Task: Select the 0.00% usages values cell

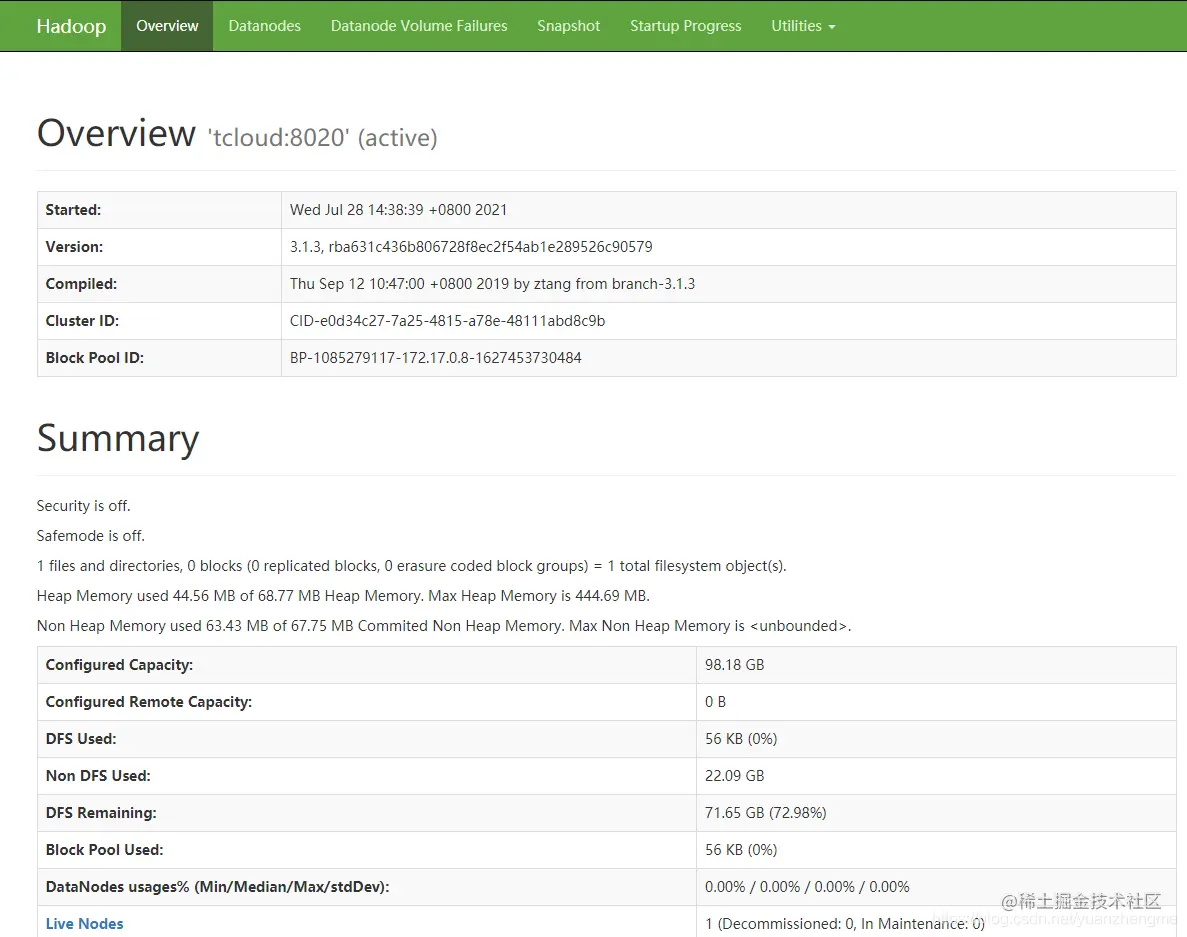Action: coord(807,887)
